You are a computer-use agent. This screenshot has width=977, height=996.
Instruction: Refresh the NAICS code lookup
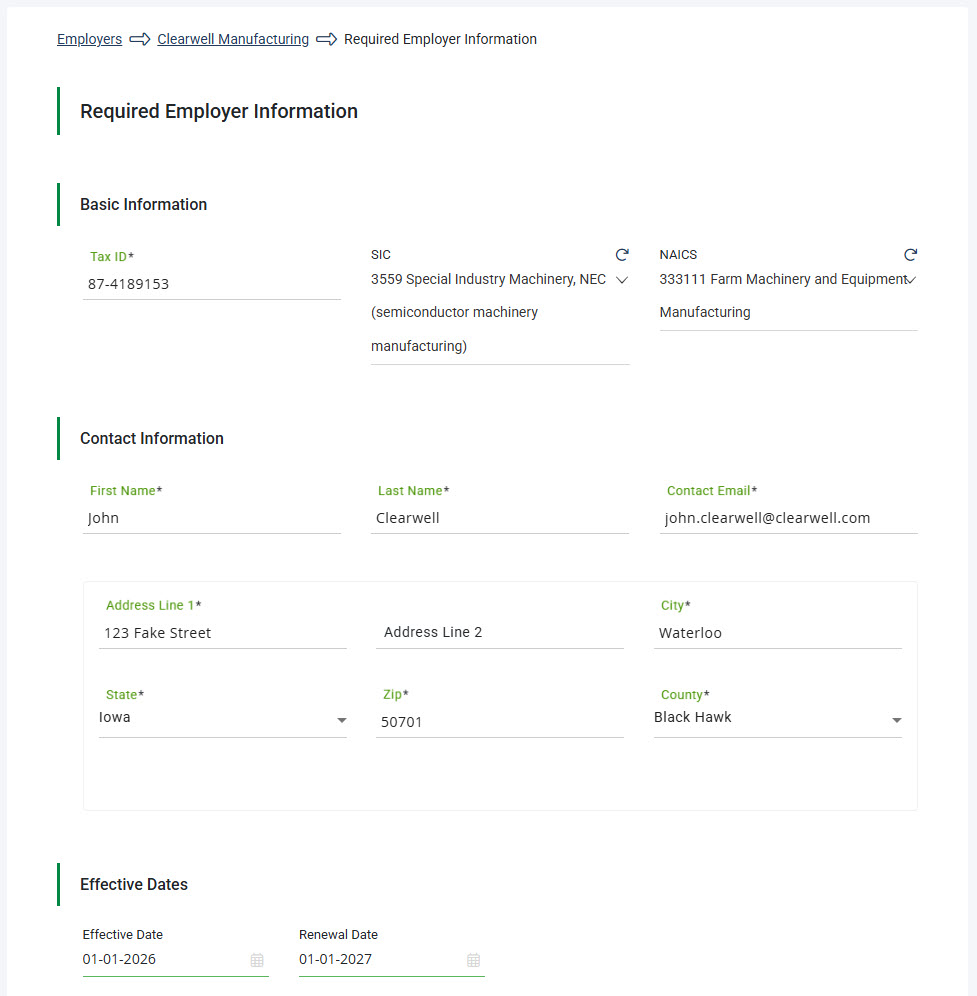tap(909, 255)
